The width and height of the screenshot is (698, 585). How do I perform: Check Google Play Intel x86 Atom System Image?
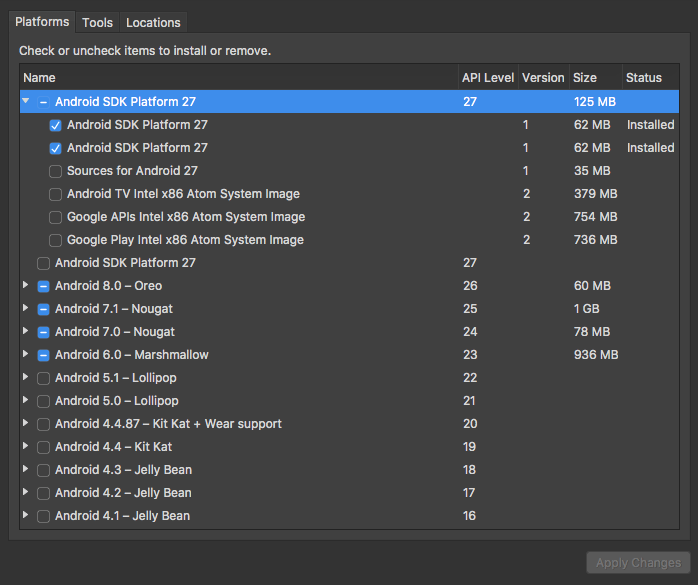pos(56,240)
